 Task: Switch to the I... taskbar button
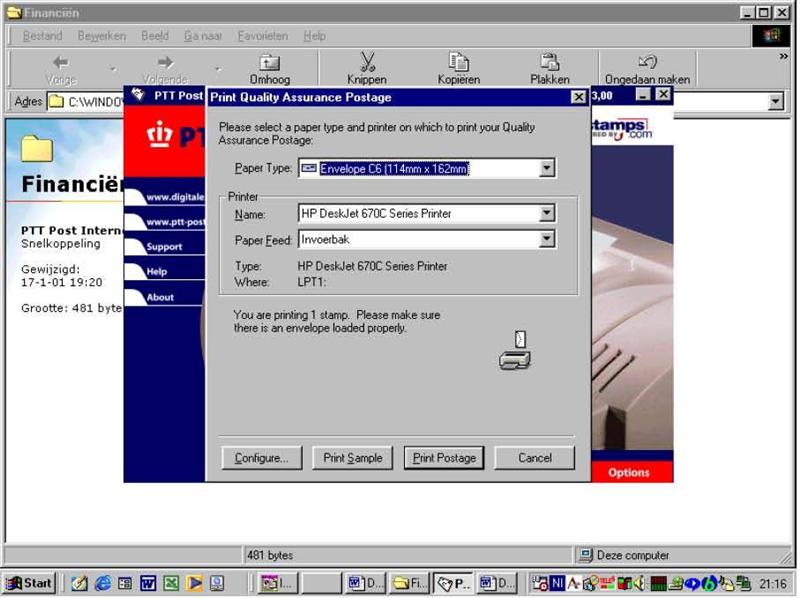tap(279, 583)
